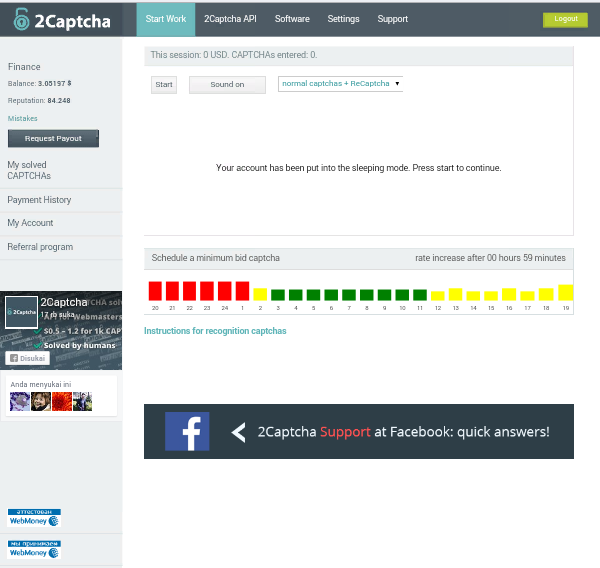The width and height of the screenshot is (600, 568).
Task: Click the session earnings status text
Action: click(234, 55)
